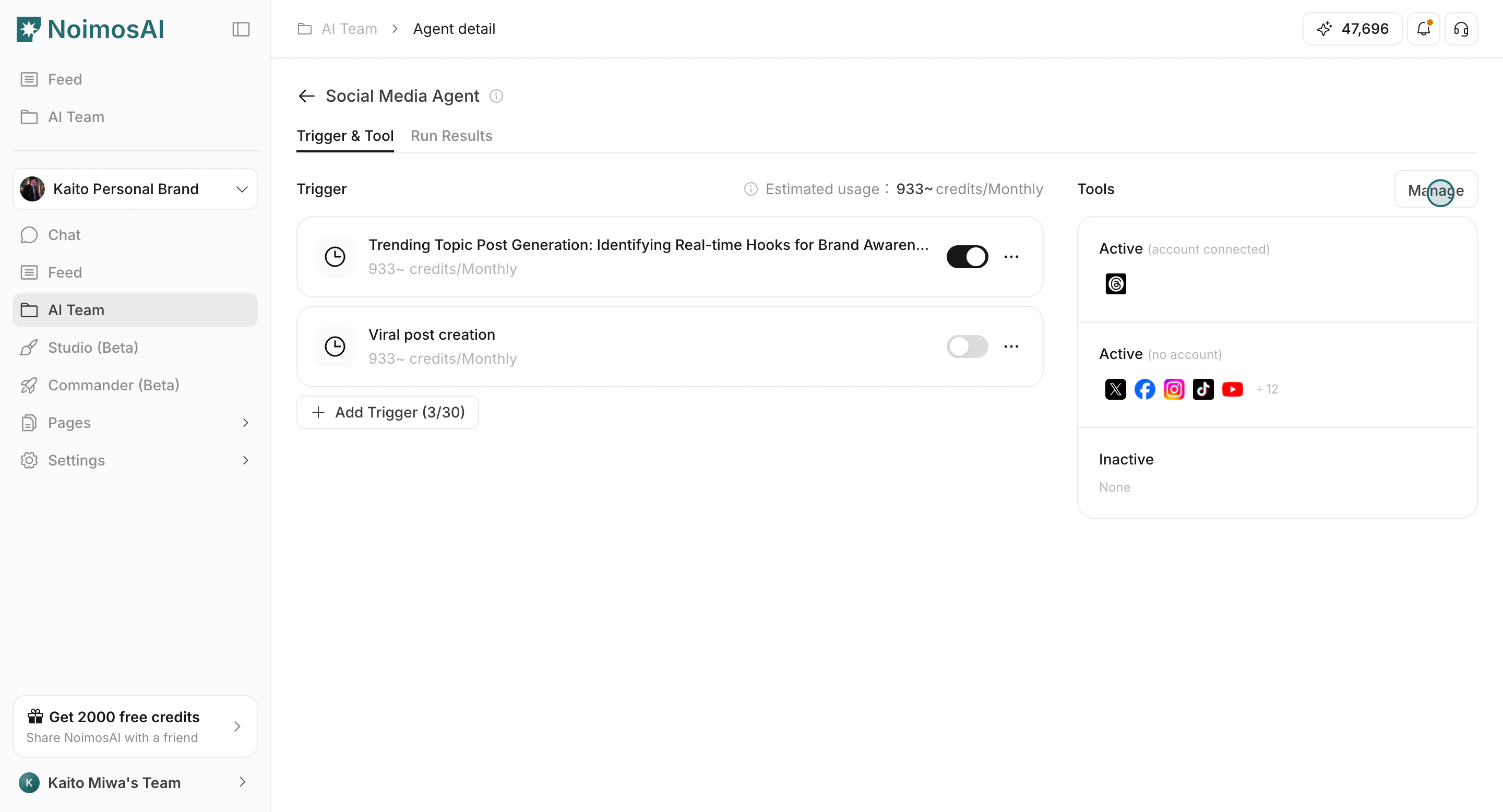Enable the Viral post creation trigger
1503x812 pixels.
tap(968, 347)
